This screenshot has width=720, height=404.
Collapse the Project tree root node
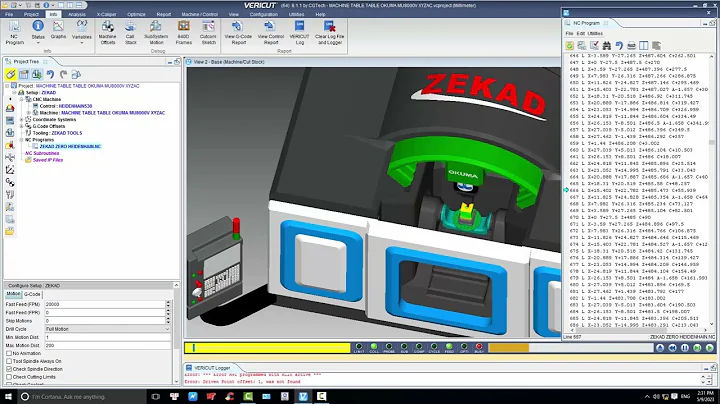point(7,86)
